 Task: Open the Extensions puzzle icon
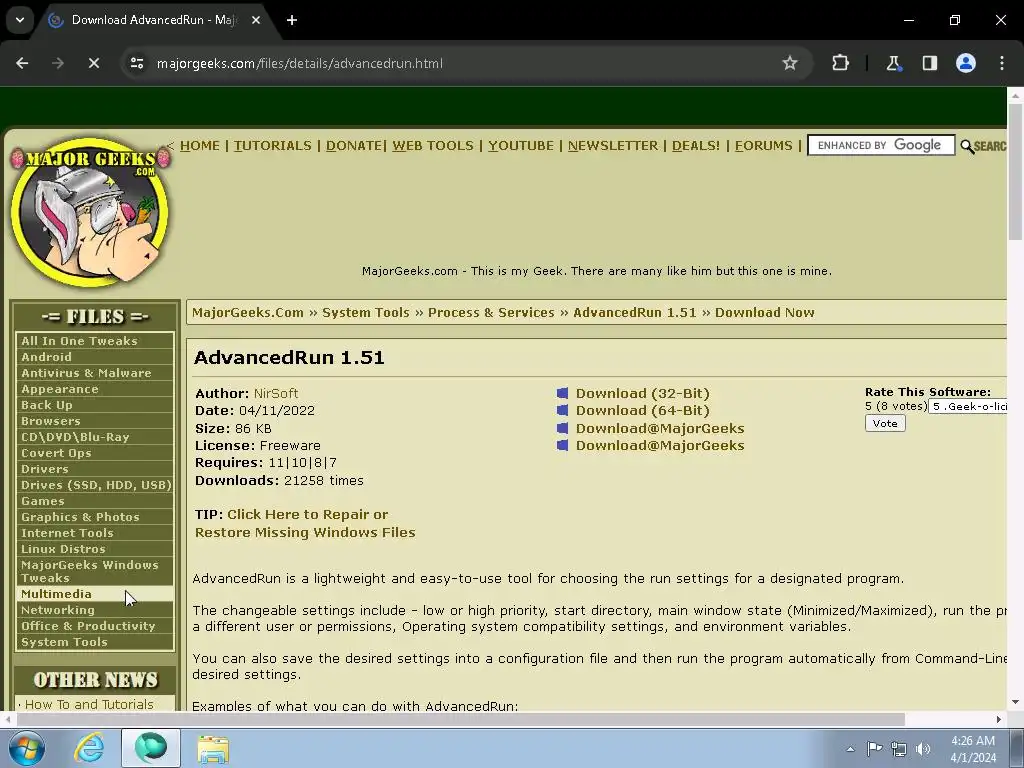(x=840, y=63)
